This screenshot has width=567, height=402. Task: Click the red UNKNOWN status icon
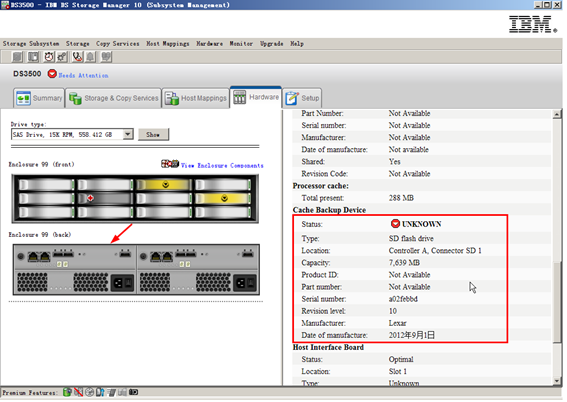395,224
